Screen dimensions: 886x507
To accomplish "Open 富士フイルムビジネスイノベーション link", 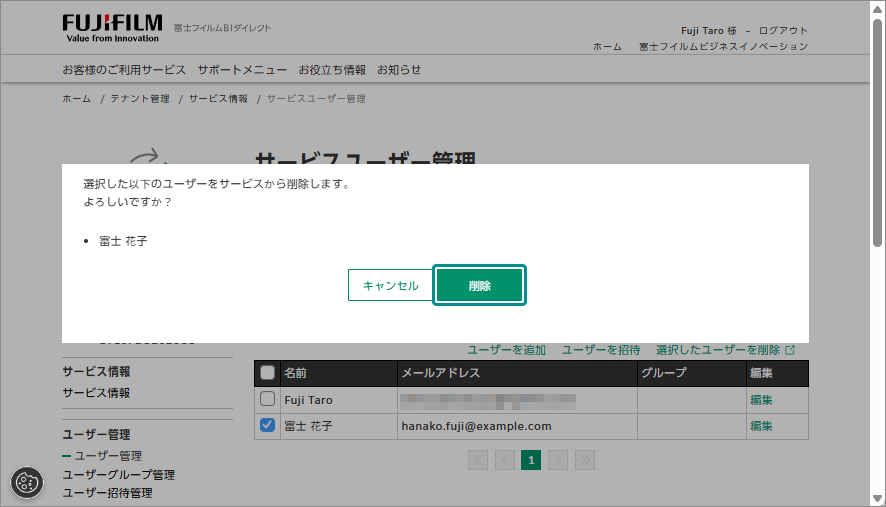I will coord(723,46).
